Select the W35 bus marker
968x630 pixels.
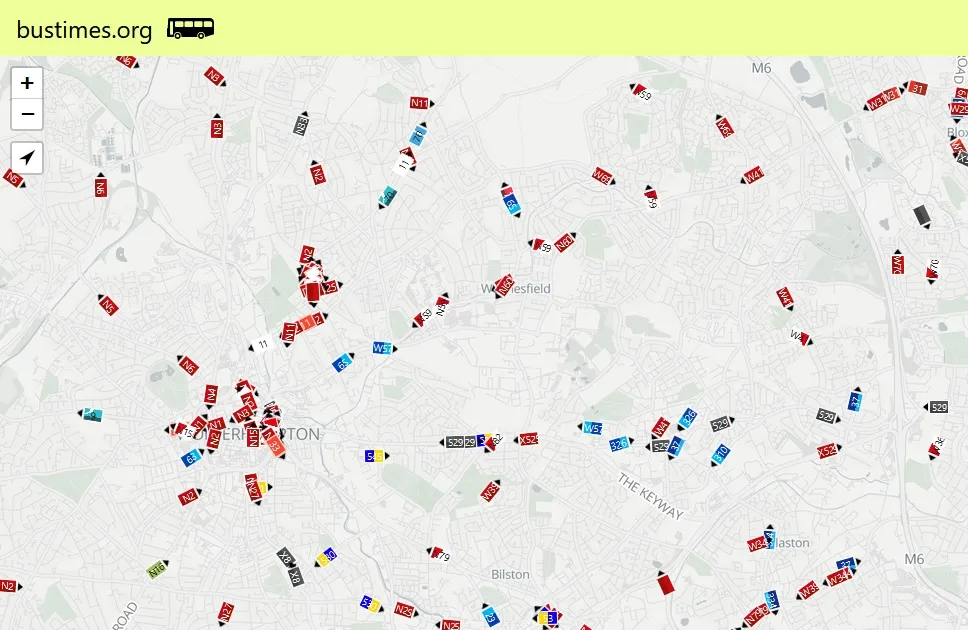click(x=490, y=491)
